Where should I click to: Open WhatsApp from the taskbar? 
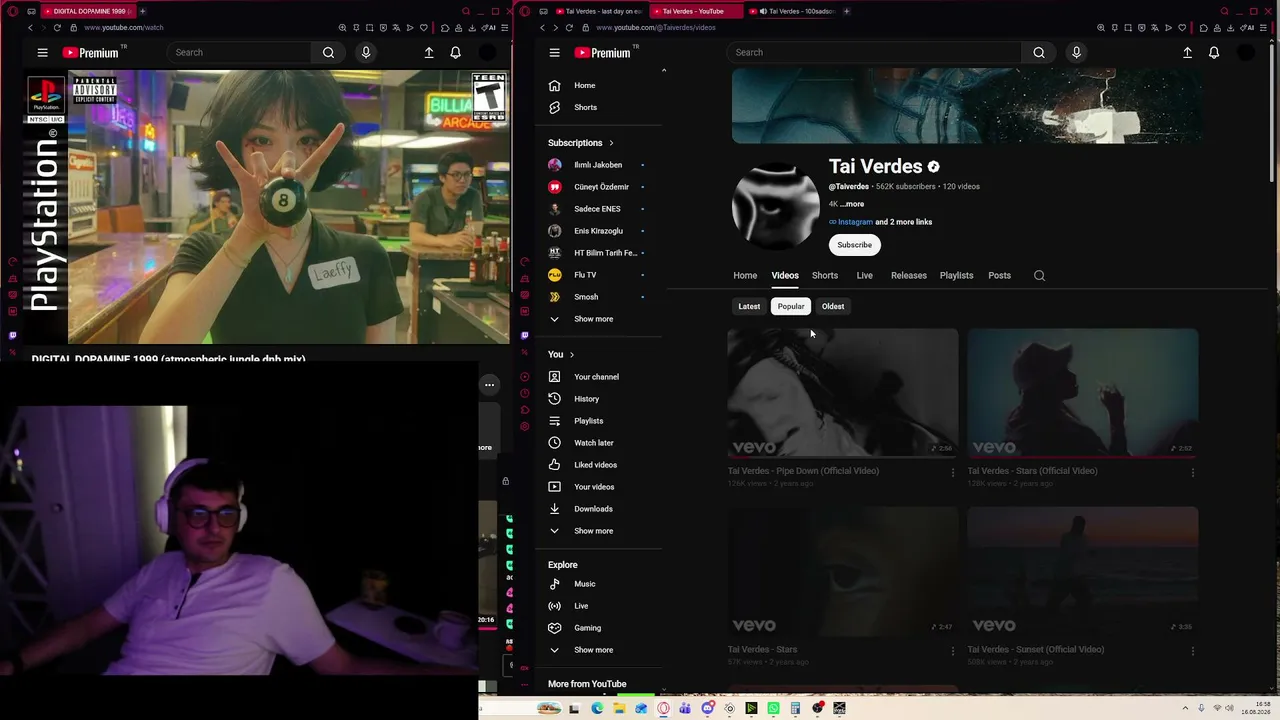coord(773,709)
